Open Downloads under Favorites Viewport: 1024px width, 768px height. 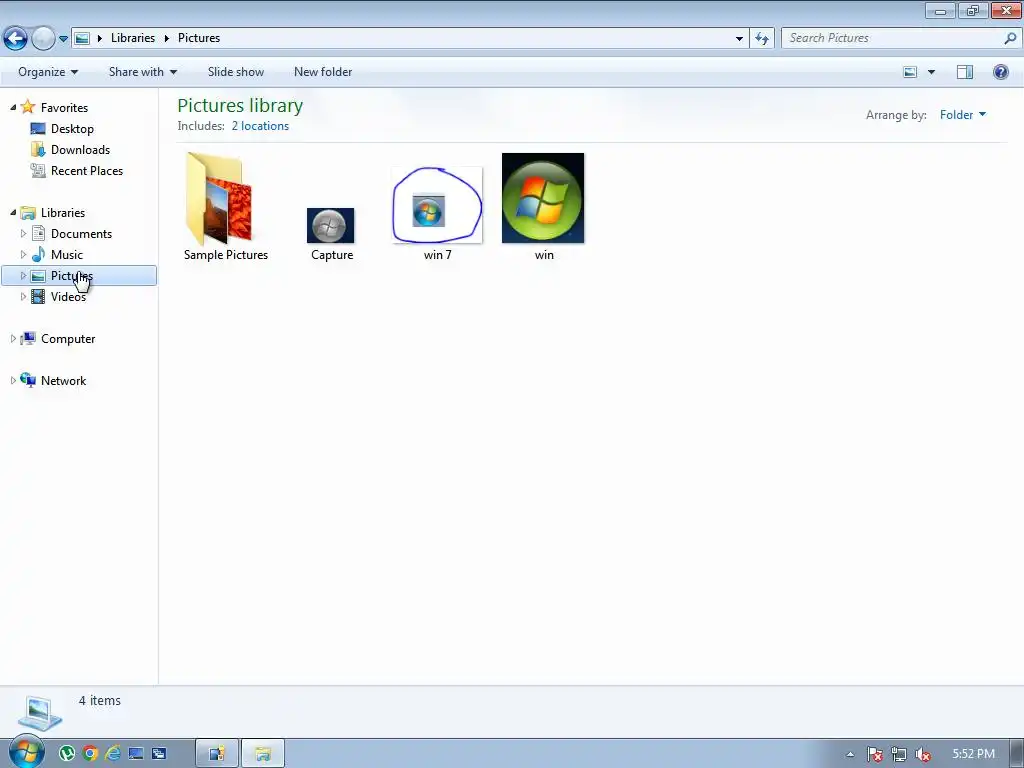80,150
